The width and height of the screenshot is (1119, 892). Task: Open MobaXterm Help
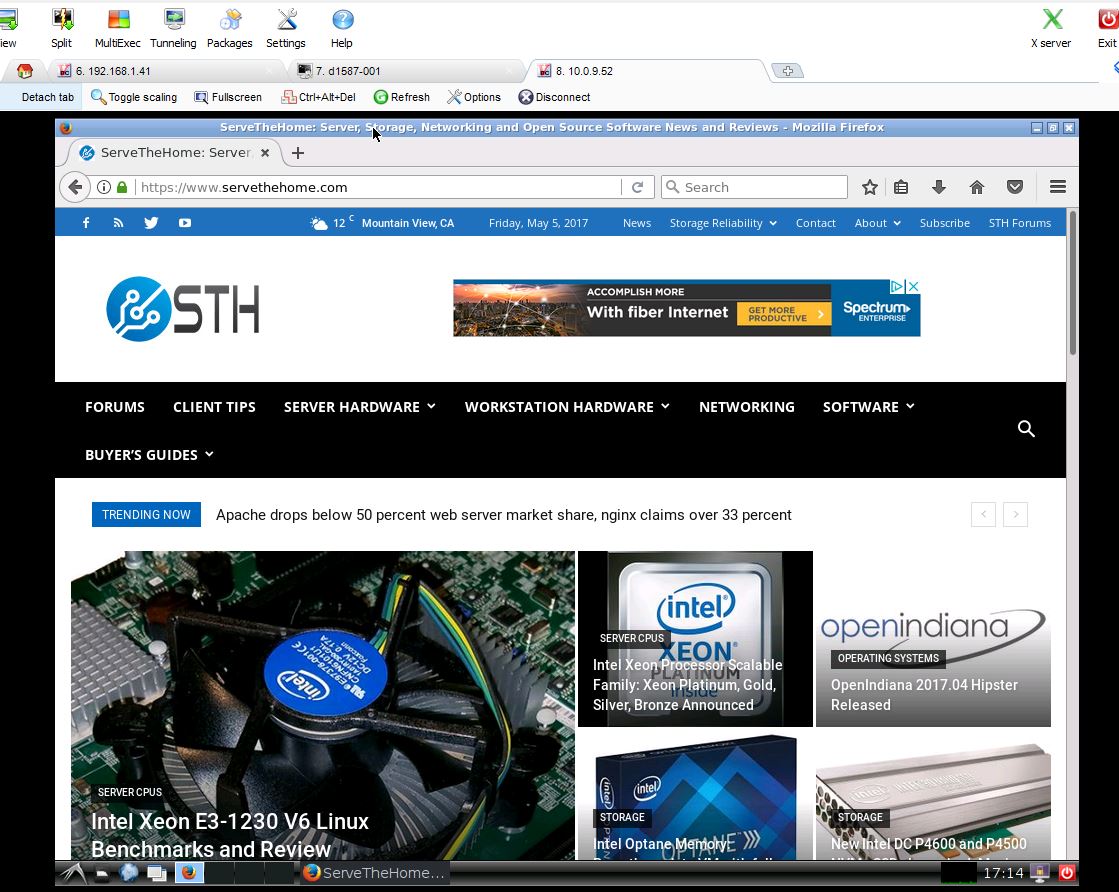coord(342,29)
